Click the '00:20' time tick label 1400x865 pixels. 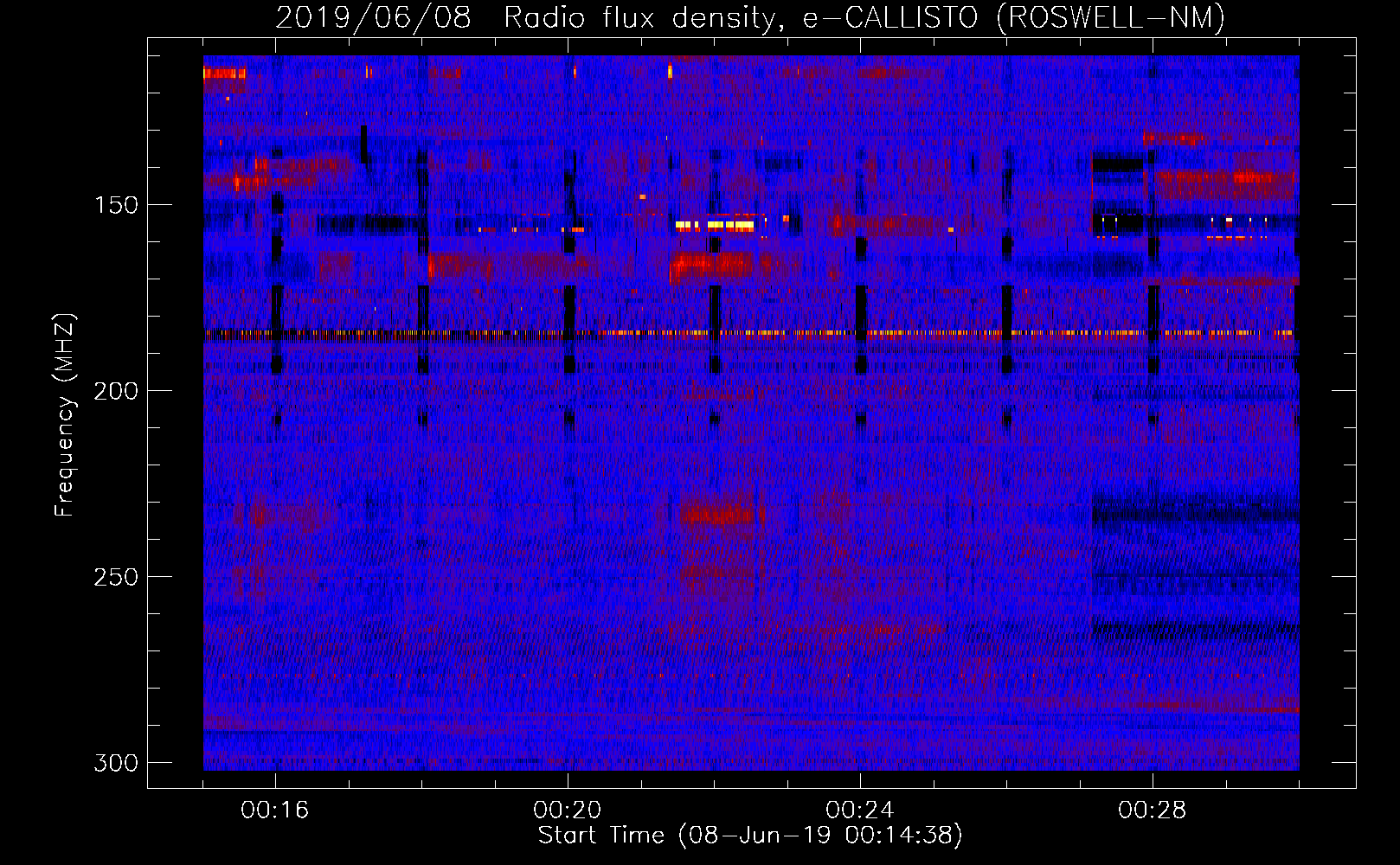[568, 810]
